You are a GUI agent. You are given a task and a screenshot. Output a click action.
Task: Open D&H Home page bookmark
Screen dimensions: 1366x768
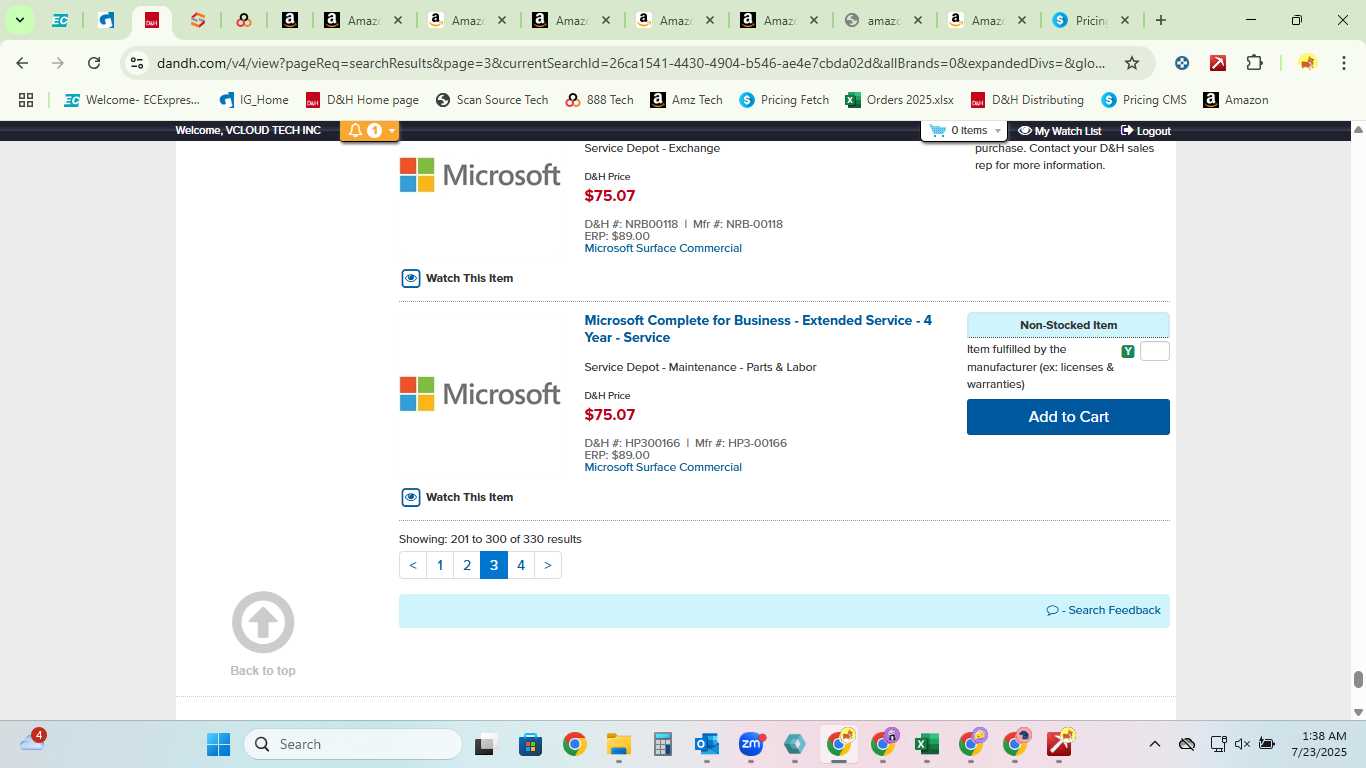(x=362, y=100)
